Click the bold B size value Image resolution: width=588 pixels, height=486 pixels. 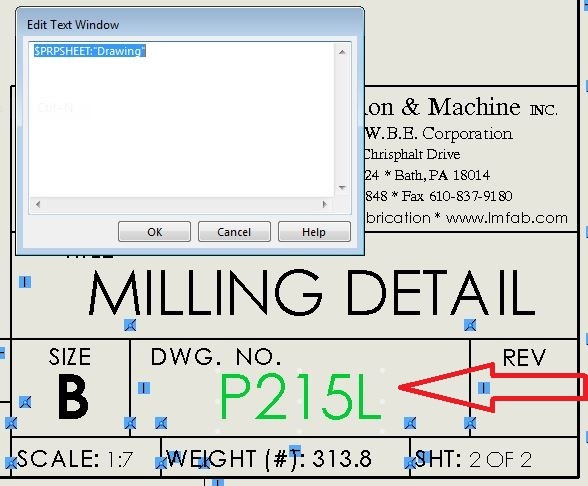coord(73,397)
